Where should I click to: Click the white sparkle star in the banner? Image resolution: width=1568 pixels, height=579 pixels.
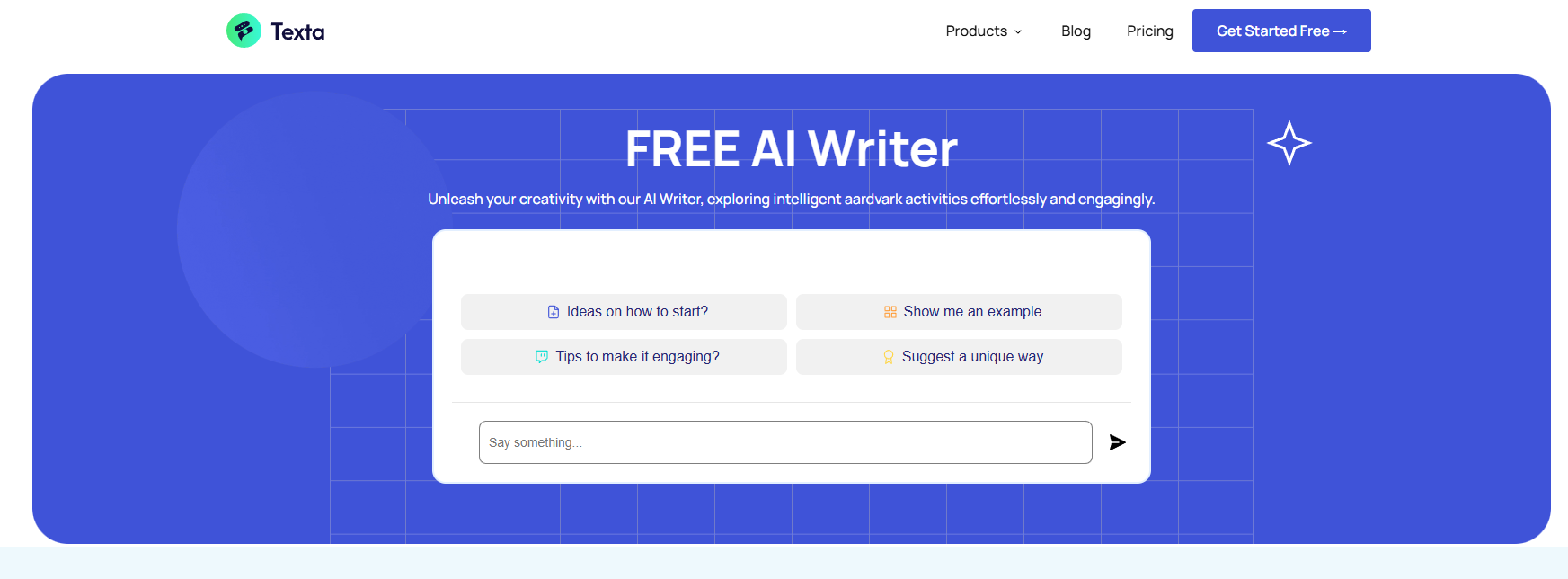[x=1290, y=142]
